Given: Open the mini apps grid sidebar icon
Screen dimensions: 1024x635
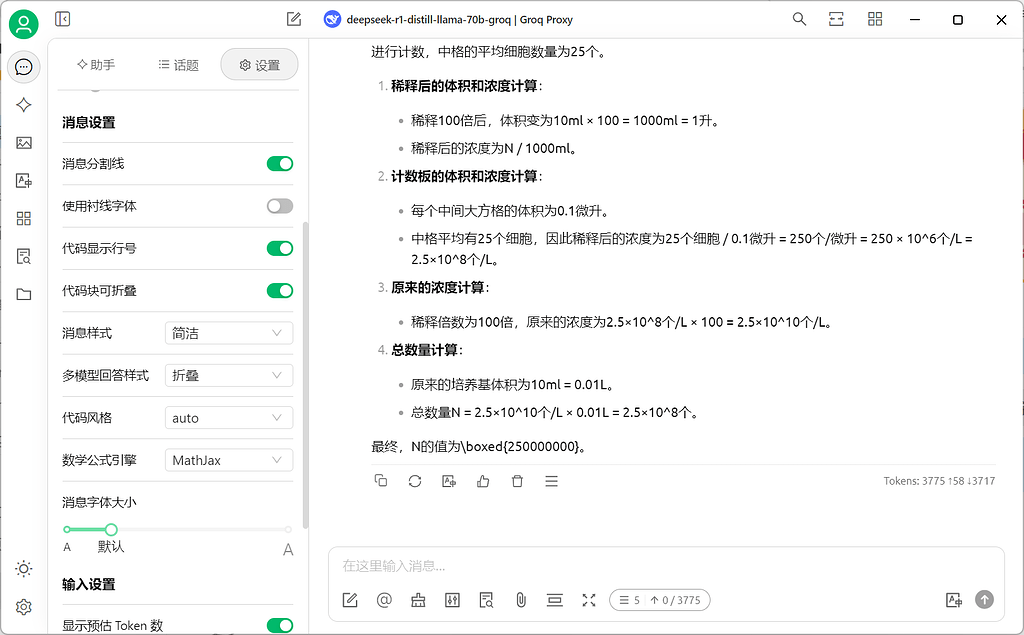Looking at the screenshot, I should point(24,218).
